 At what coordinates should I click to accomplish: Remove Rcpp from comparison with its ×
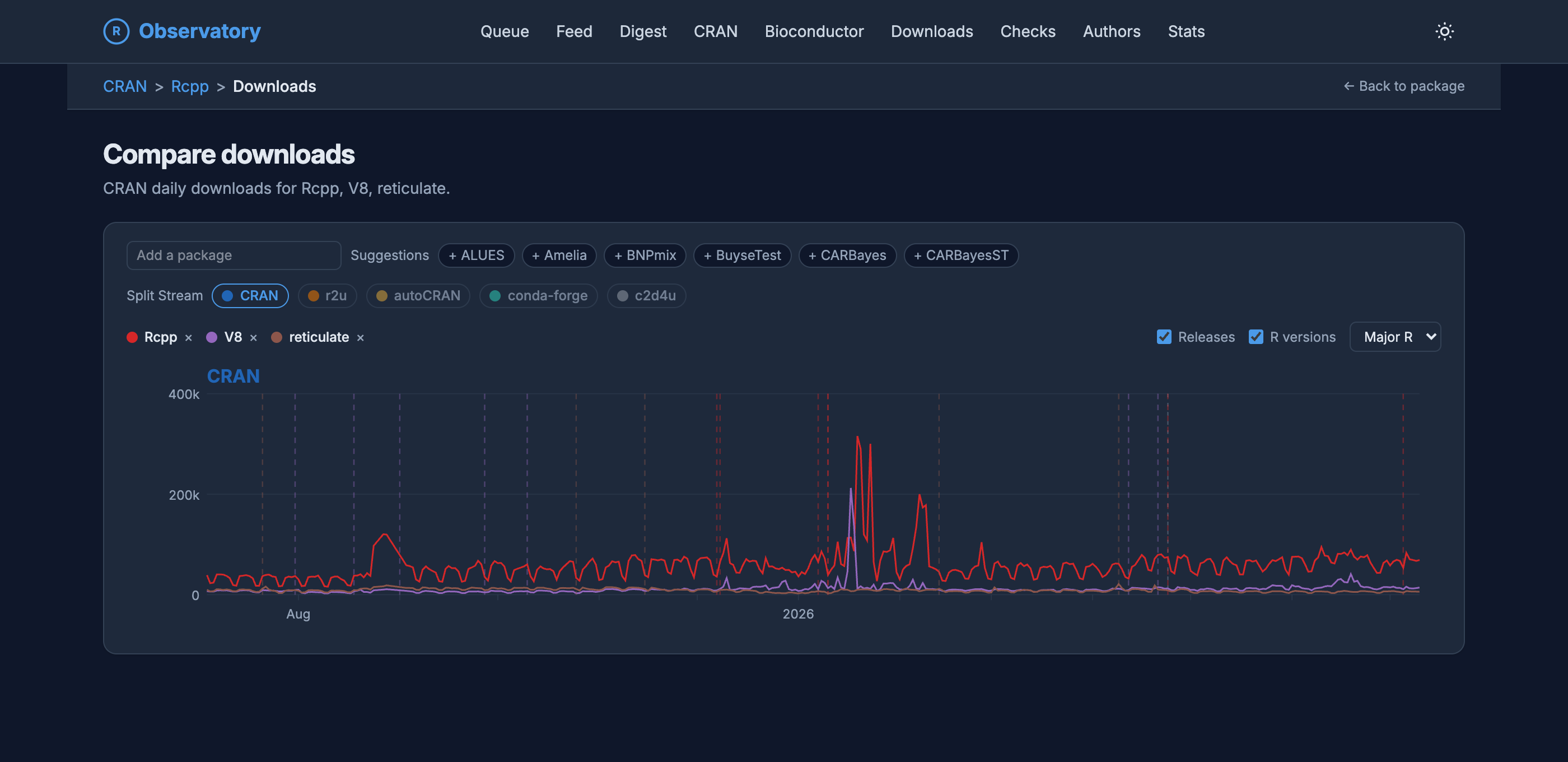[x=189, y=337]
